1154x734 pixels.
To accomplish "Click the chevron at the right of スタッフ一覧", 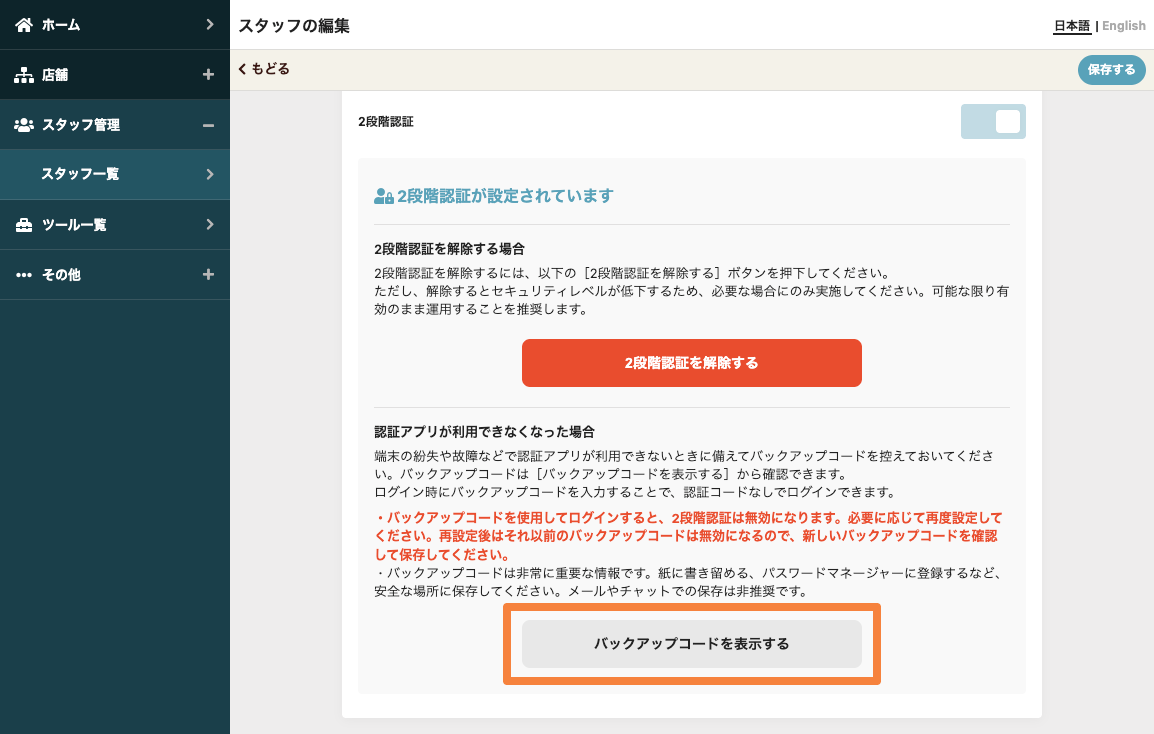I will pos(209,174).
